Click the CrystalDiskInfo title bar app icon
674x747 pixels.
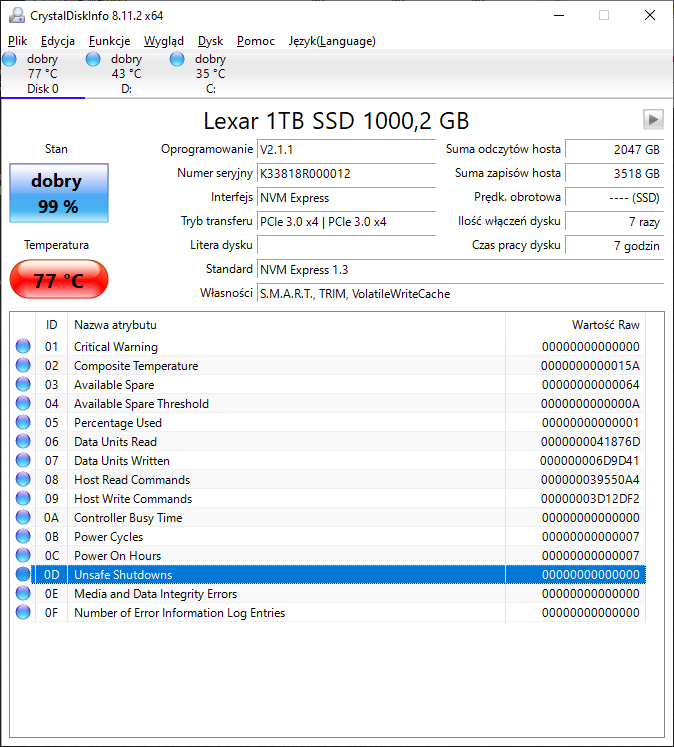pos(17,16)
